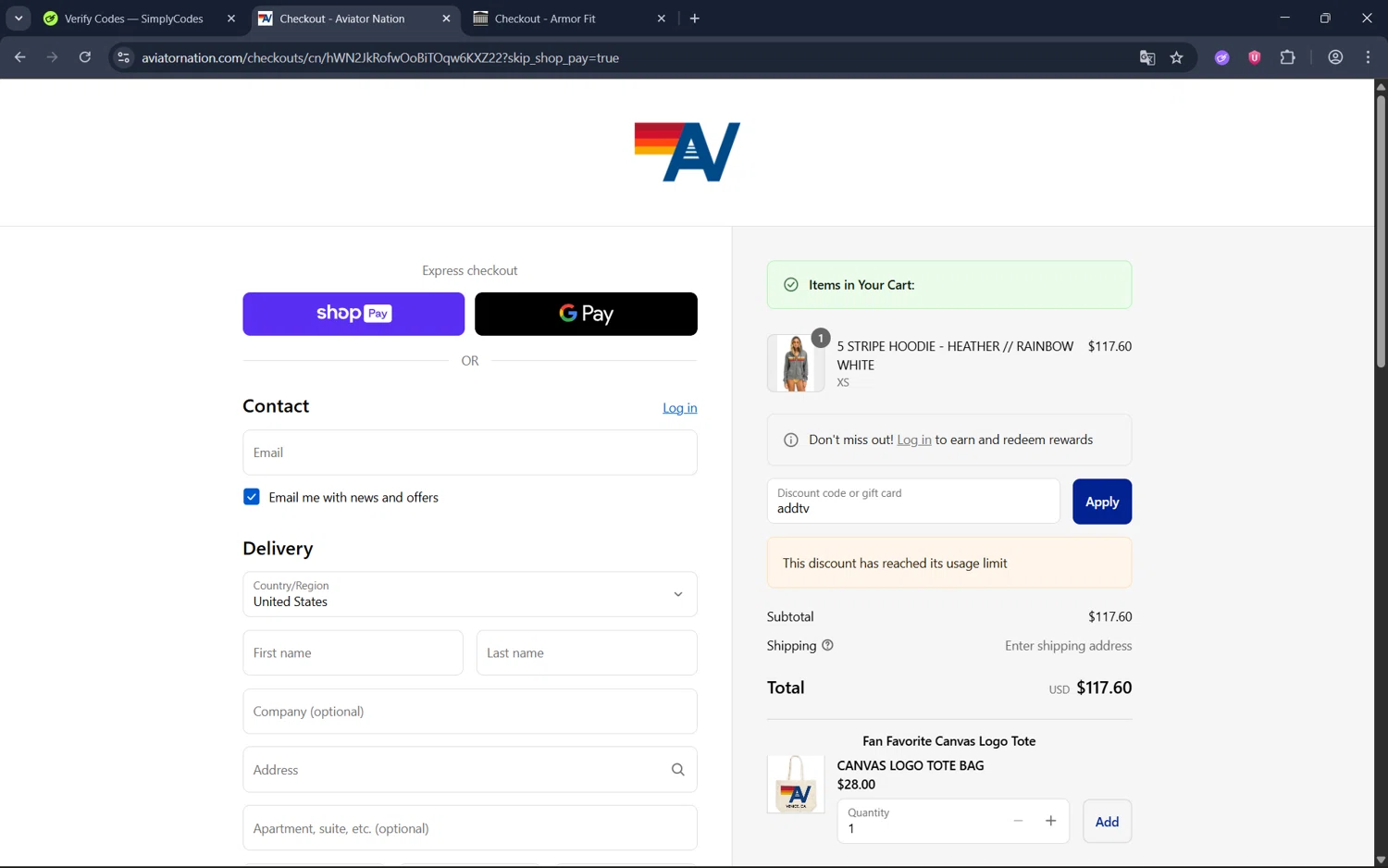Image resolution: width=1388 pixels, height=868 pixels.
Task: Focus the Apartment, suite field
Action: (x=470, y=828)
